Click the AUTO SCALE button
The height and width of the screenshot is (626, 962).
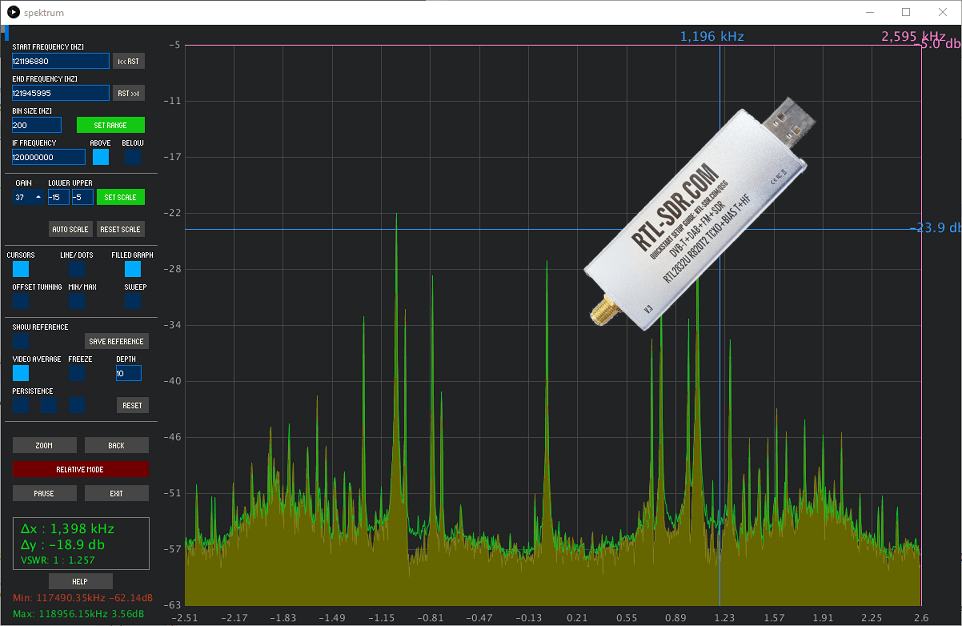71,229
